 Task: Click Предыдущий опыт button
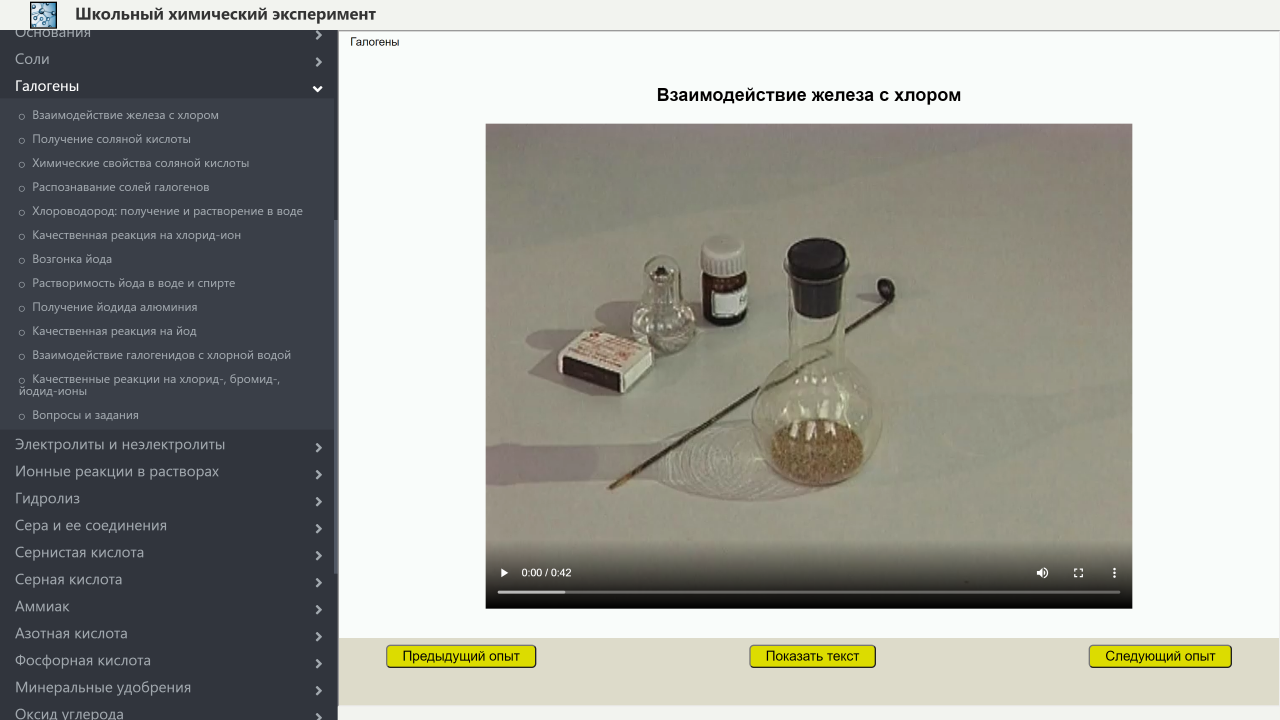[x=461, y=656]
